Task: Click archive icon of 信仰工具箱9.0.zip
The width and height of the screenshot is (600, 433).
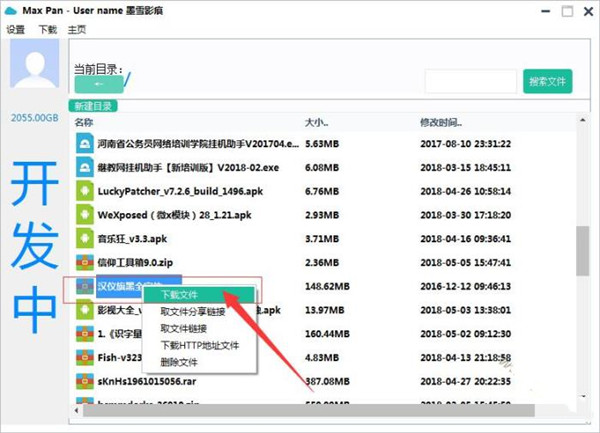Action: (x=85, y=262)
